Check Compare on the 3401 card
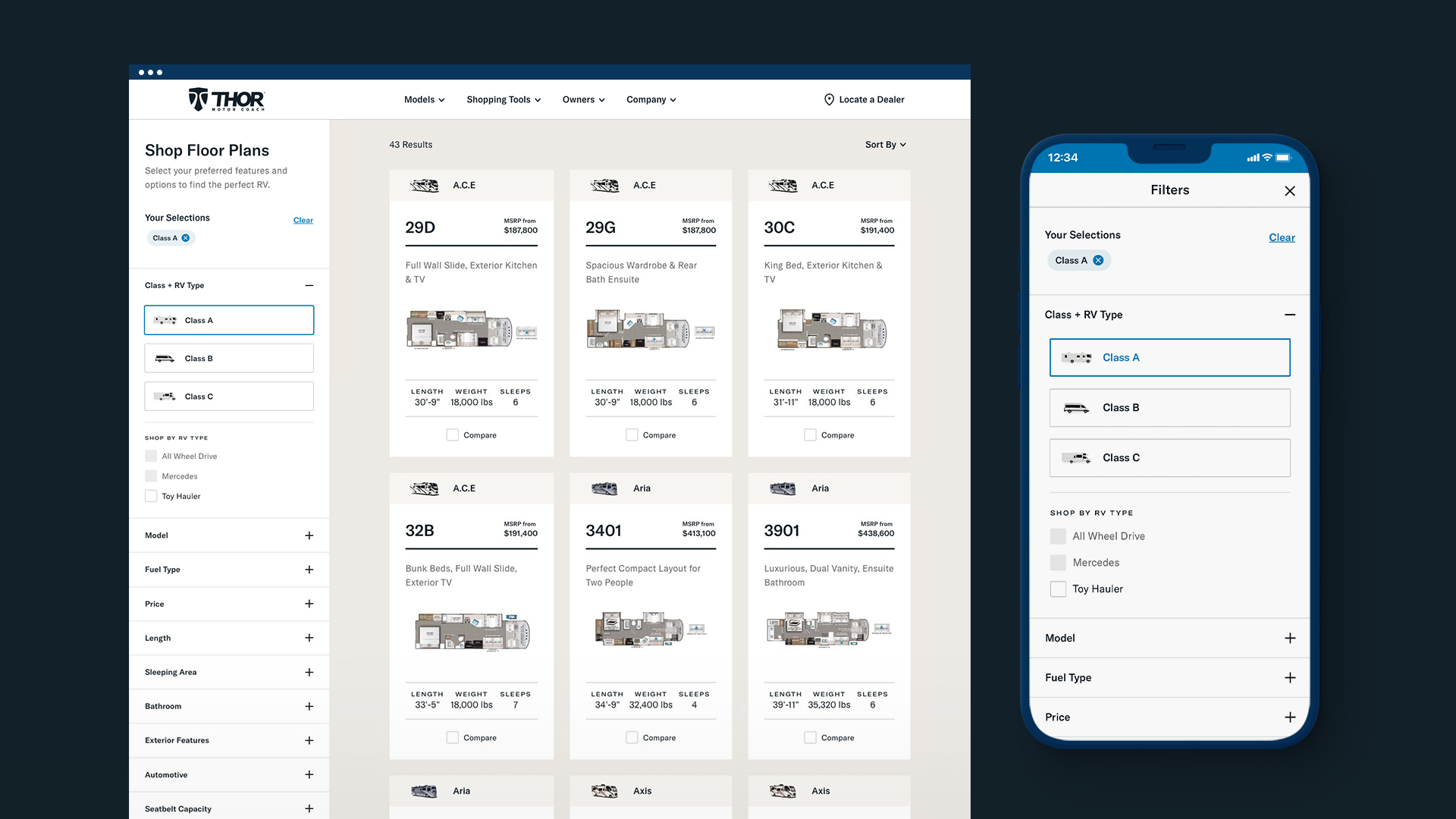 tap(632, 738)
